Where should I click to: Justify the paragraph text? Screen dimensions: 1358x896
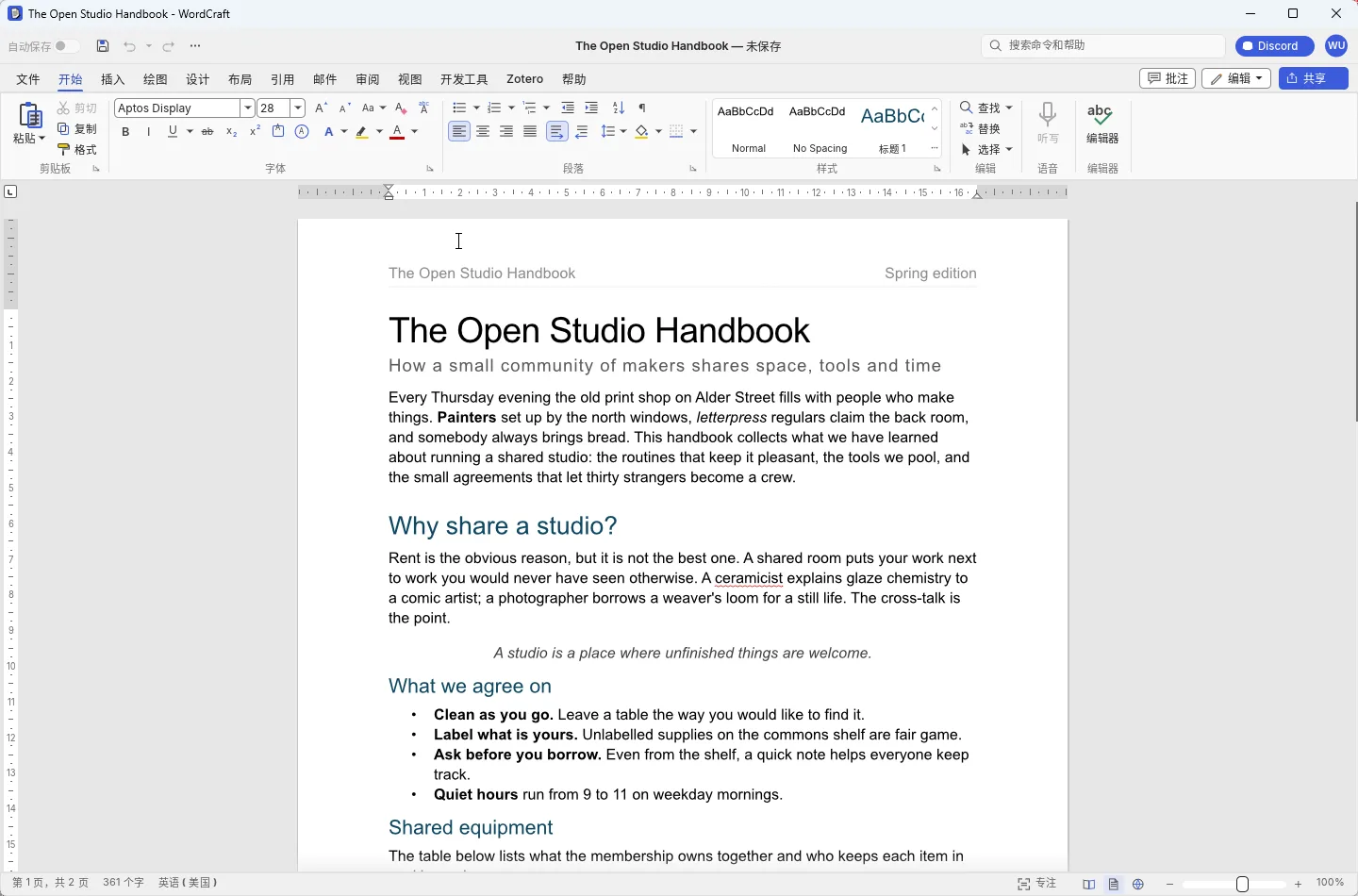tap(531, 132)
